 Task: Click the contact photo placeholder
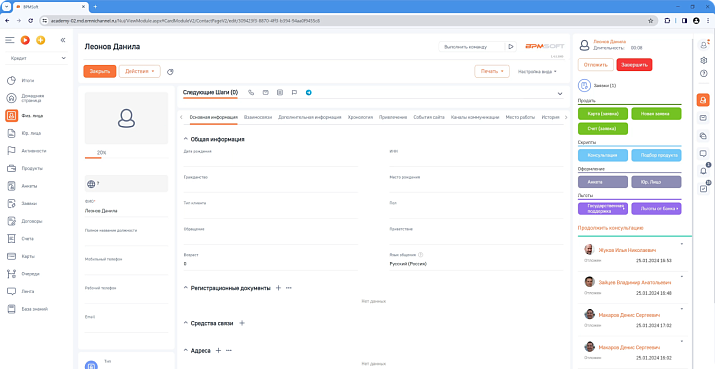[x=126, y=118]
